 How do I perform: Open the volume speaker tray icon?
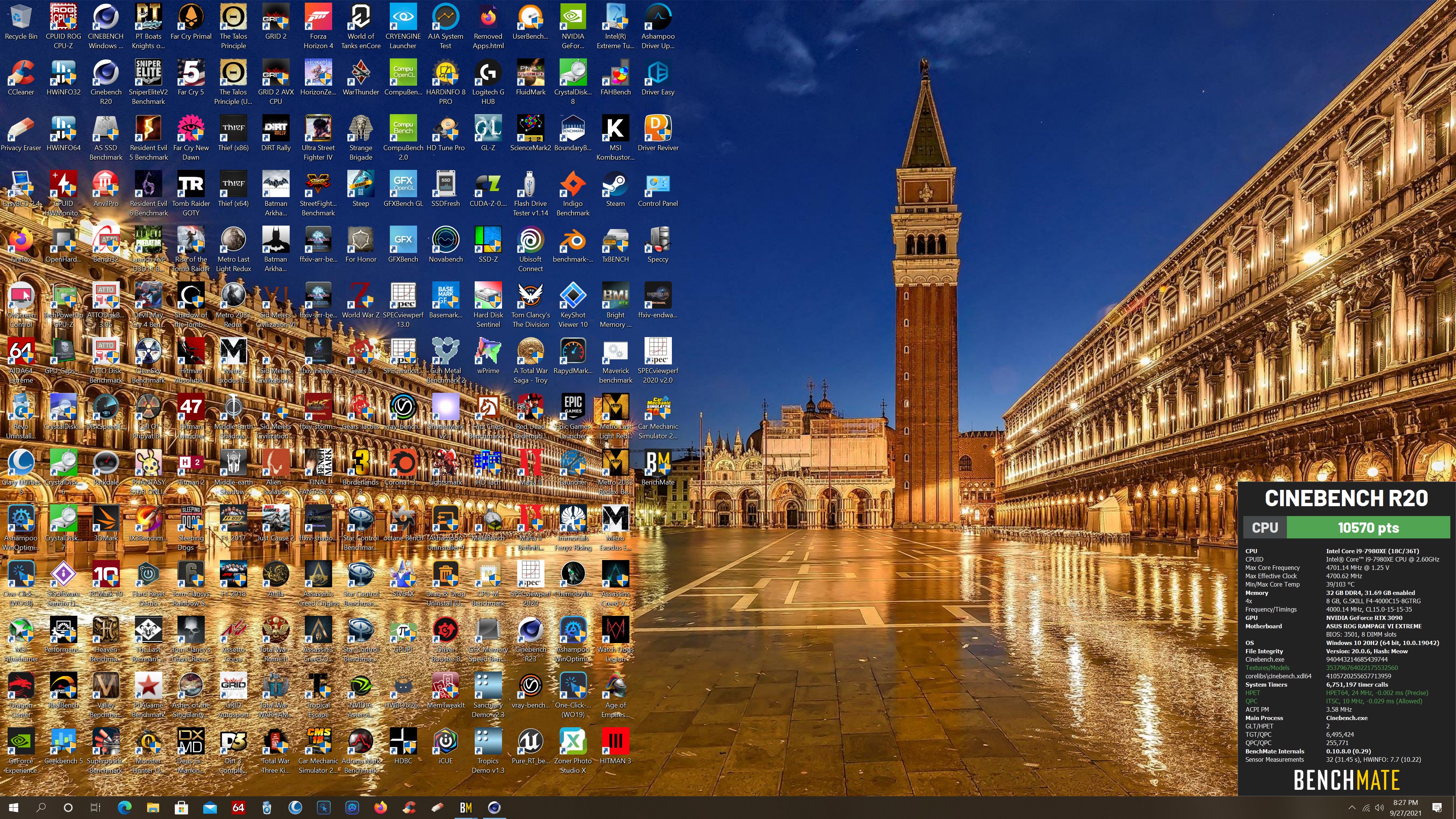(x=1379, y=808)
